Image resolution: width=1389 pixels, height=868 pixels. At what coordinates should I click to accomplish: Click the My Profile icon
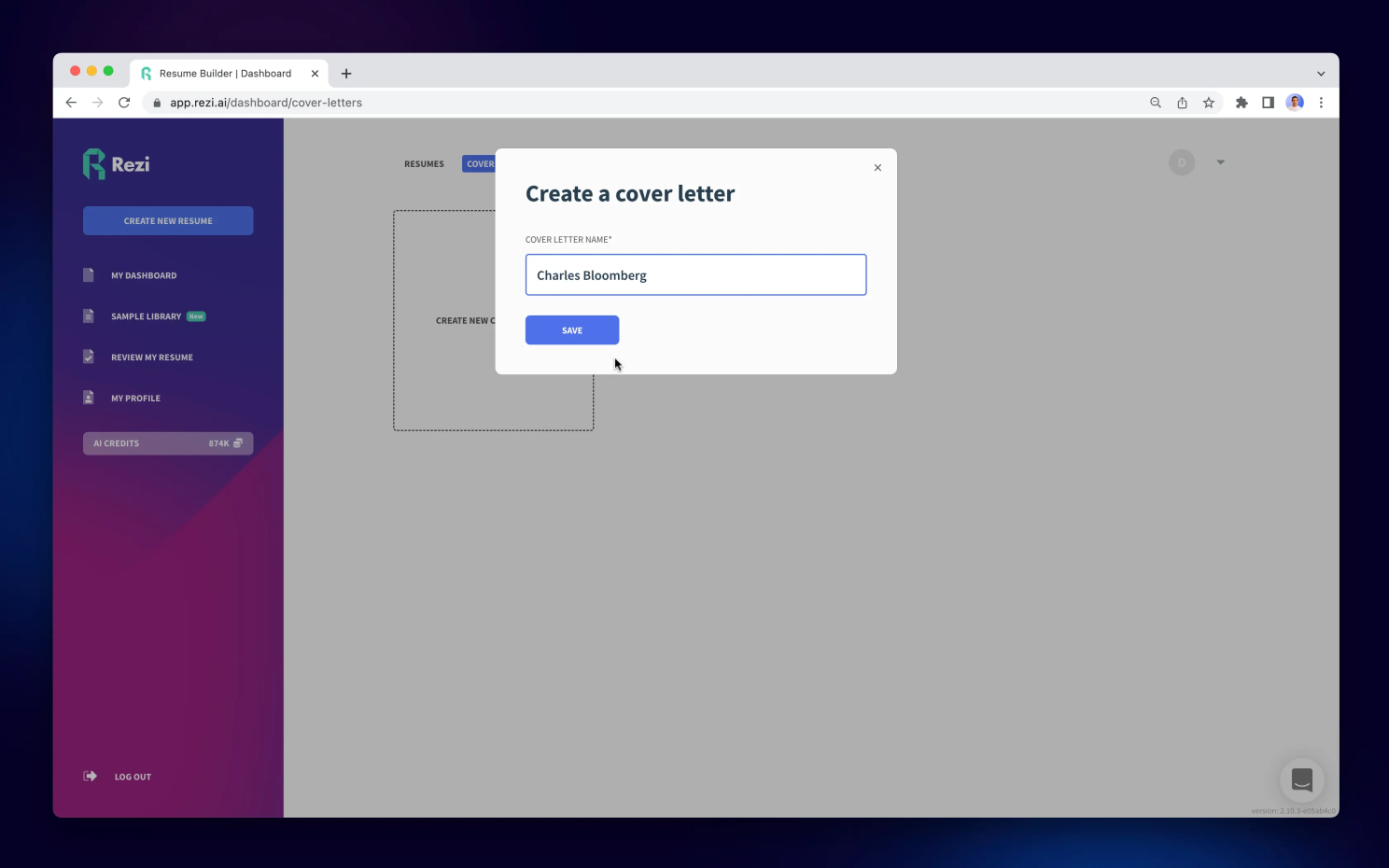coord(89,399)
